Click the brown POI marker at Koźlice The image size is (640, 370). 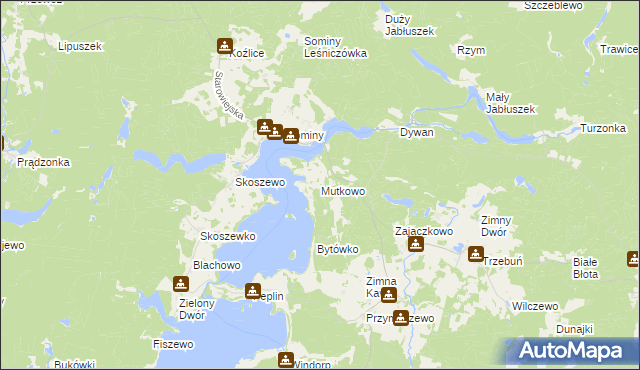tap(225, 46)
